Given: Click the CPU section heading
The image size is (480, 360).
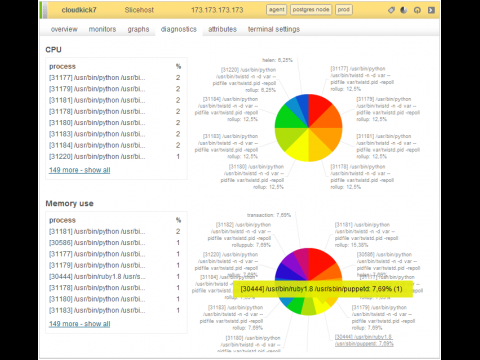Looking at the screenshot, I should [x=53, y=50].
